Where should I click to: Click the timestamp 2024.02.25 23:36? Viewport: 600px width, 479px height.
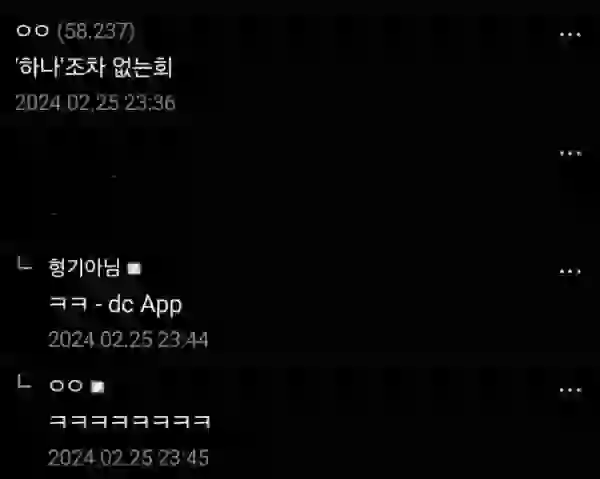[95, 103]
